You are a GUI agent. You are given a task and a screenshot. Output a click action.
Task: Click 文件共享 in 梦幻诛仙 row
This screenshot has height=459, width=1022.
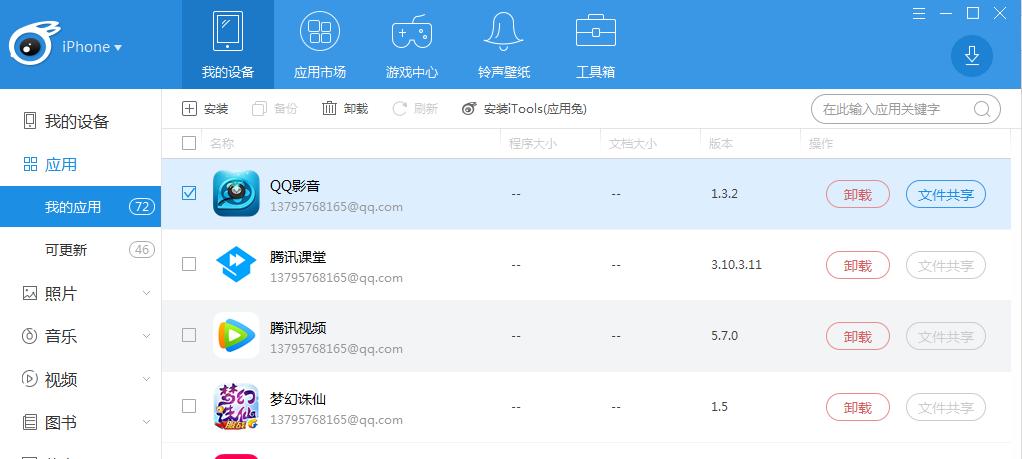pos(946,407)
